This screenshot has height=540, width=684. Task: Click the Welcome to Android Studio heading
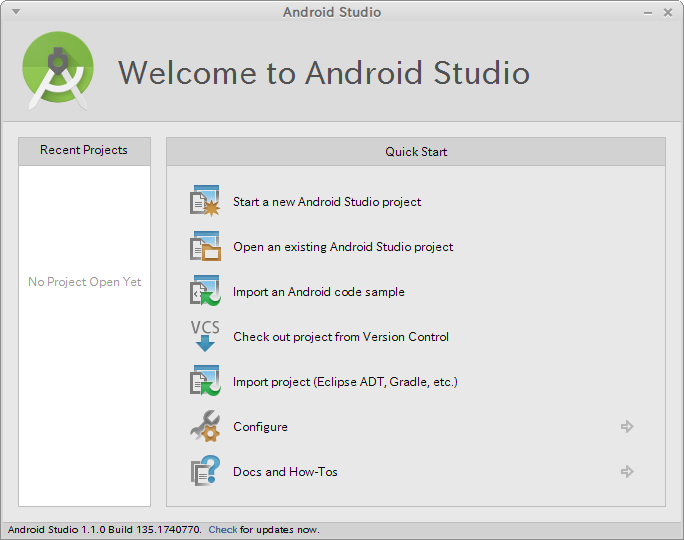tap(324, 72)
